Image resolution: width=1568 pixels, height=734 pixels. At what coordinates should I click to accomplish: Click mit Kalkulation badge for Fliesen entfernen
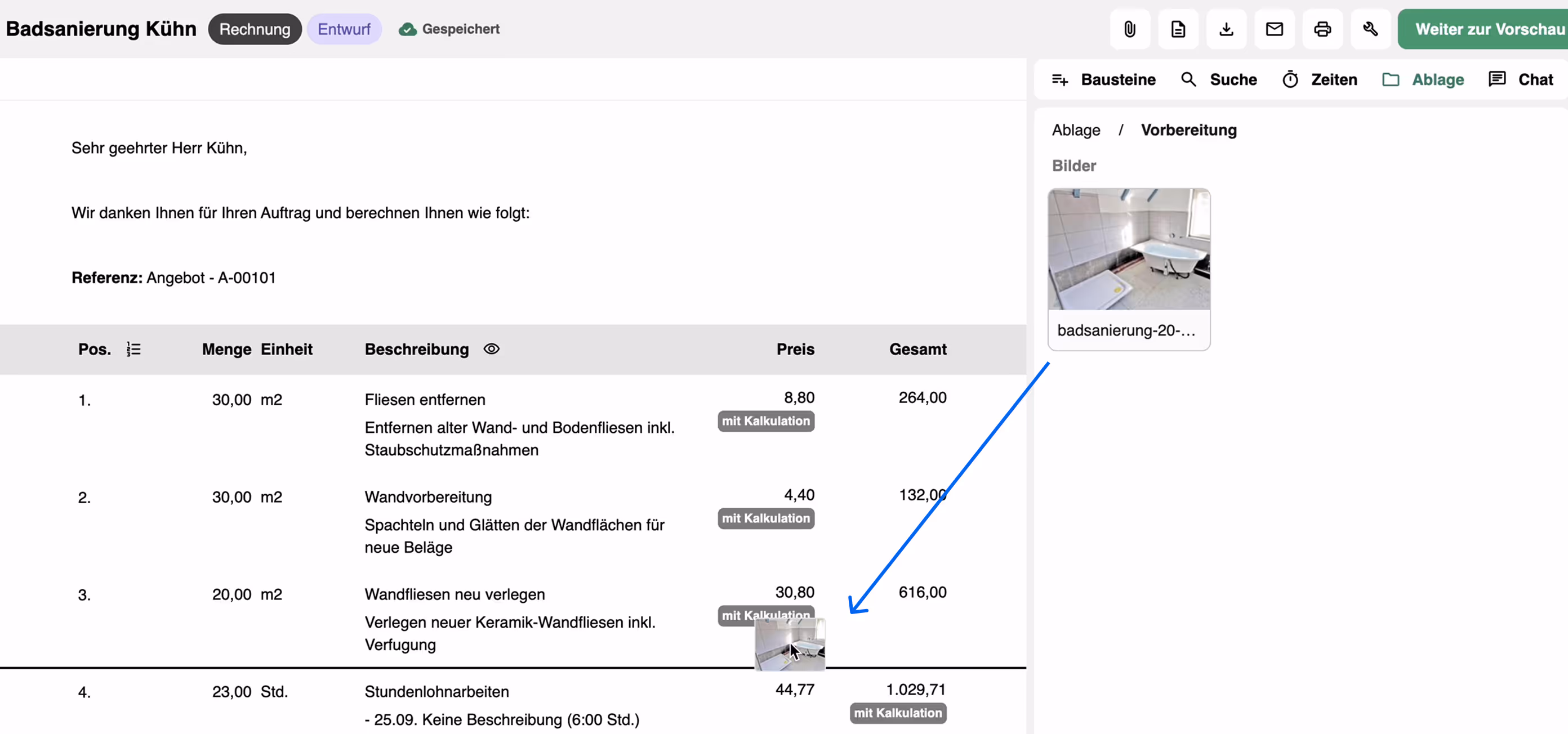click(x=765, y=421)
